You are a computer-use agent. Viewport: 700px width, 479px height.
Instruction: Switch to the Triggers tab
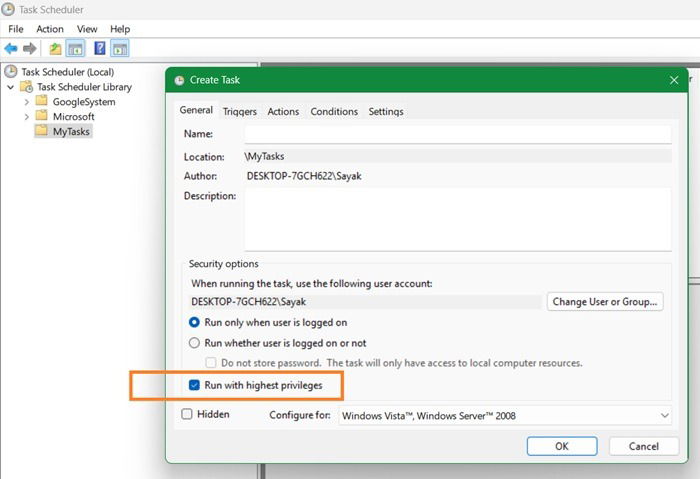(x=239, y=112)
